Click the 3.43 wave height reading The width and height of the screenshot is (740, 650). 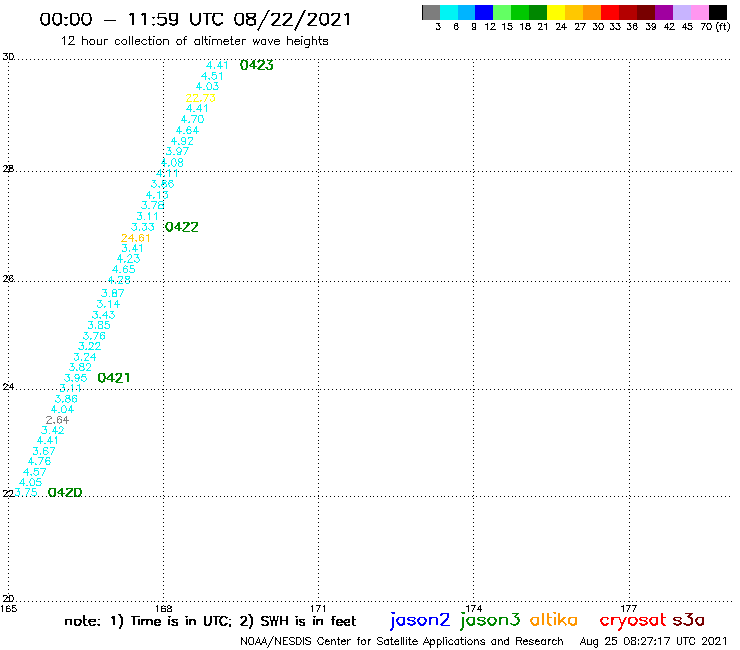[x=103, y=315]
